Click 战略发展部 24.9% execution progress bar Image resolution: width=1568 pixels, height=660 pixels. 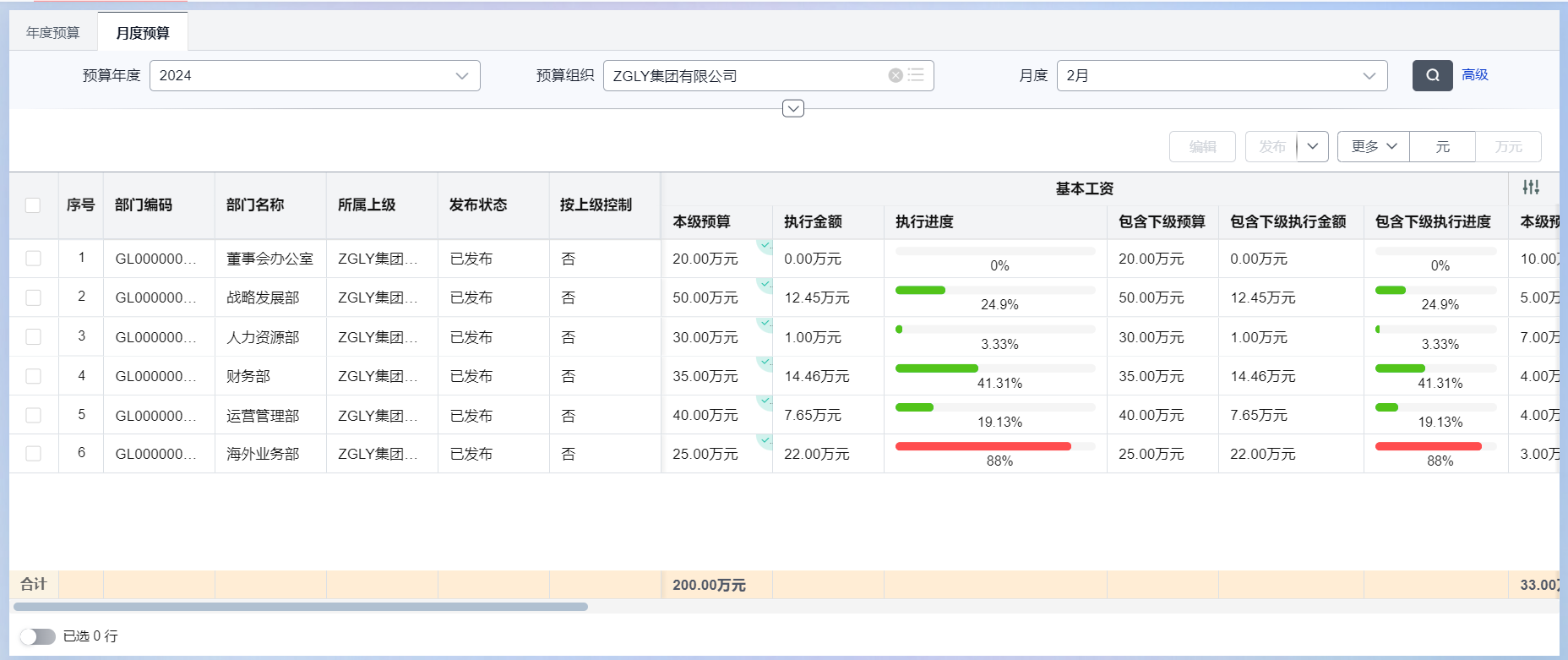(995, 290)
